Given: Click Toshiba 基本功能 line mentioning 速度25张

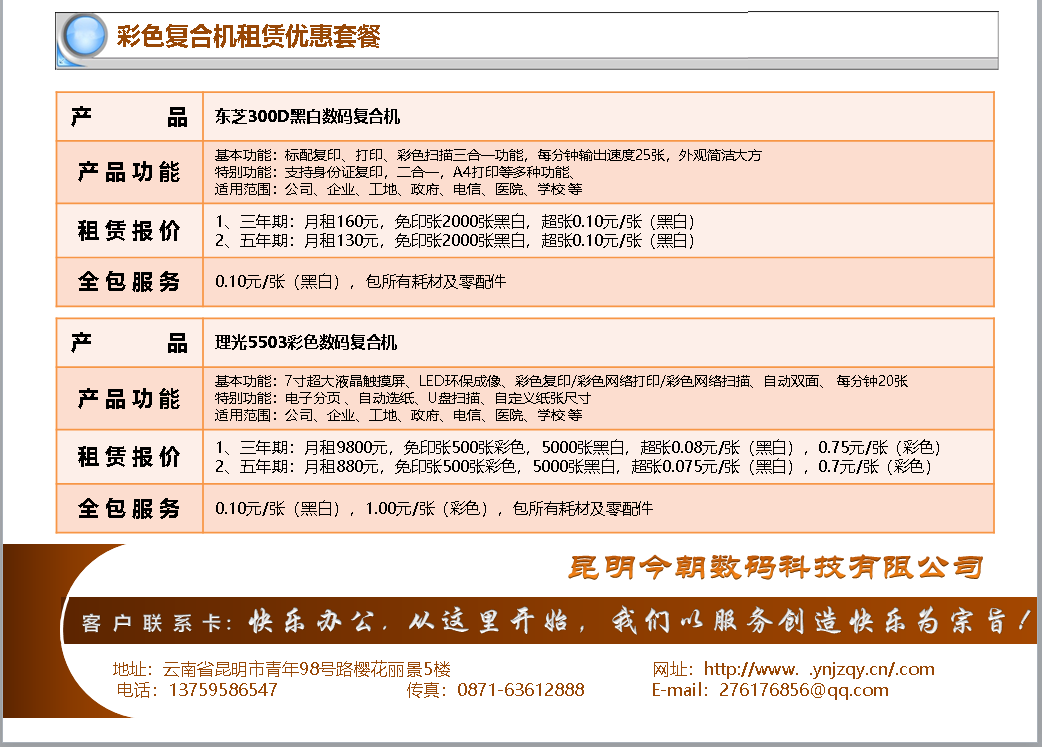Looking at the screenshot, I should (488, 155).
